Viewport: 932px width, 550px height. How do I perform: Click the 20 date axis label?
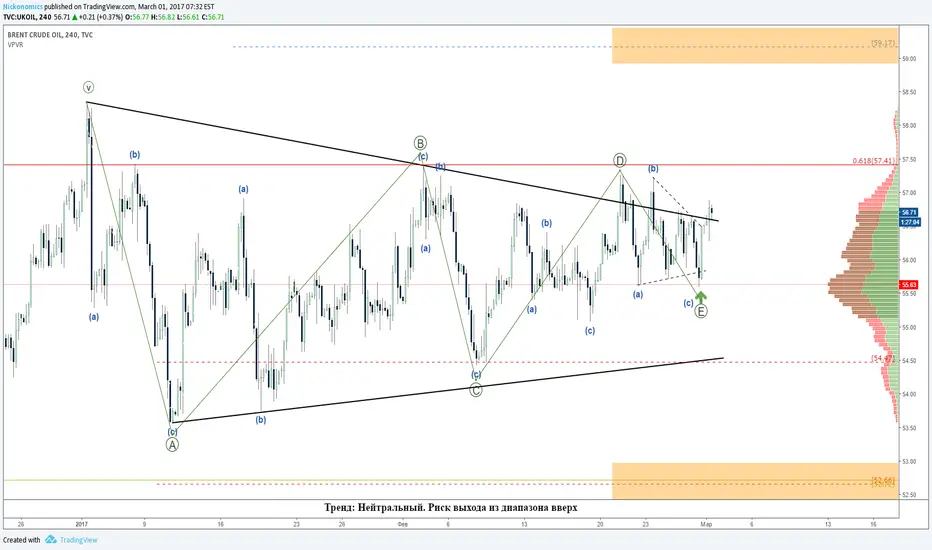tap(600, 524)
